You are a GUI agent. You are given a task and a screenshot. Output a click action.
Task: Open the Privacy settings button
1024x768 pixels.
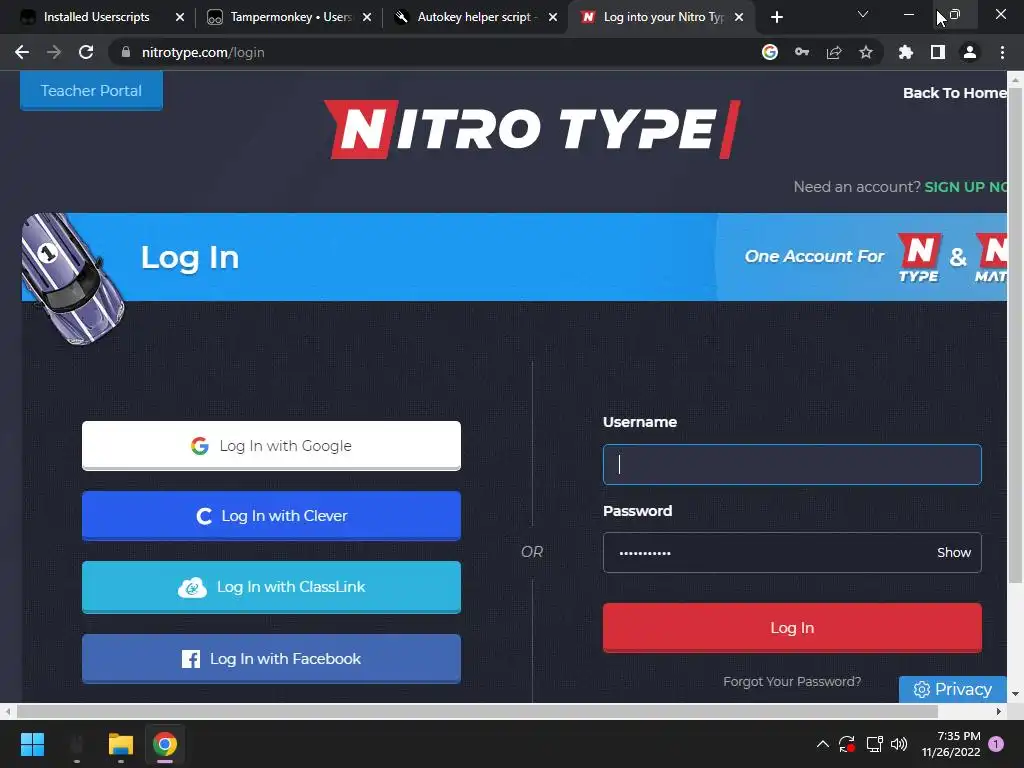pos(953,689)
